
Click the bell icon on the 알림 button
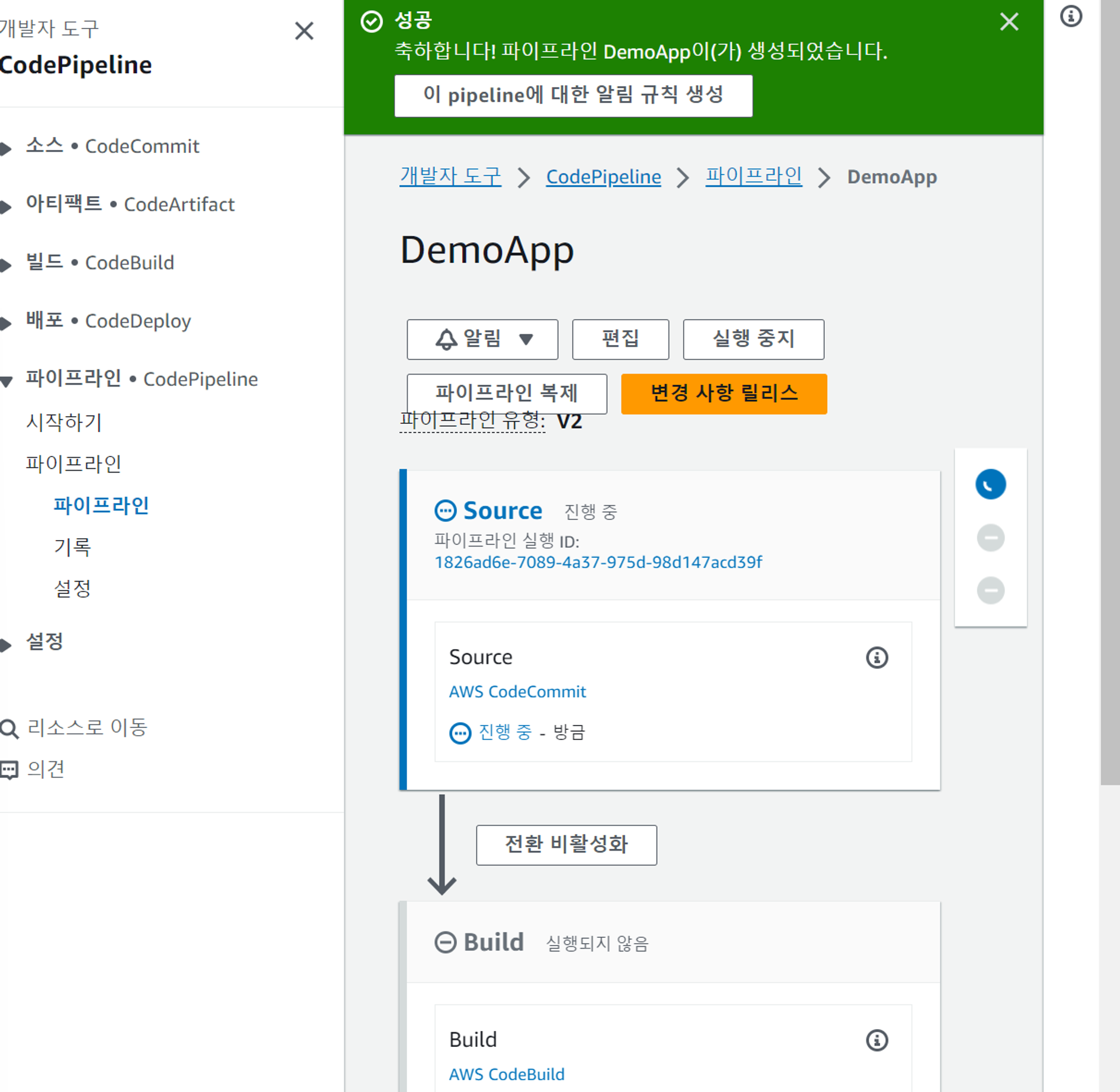[x=446, y=339]
